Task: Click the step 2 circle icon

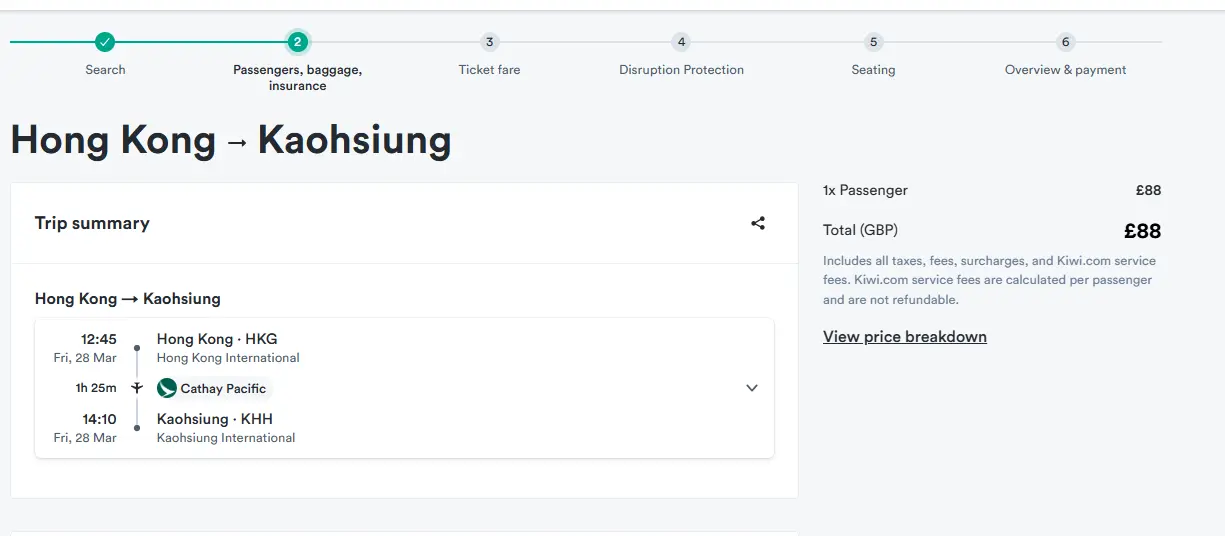Action: pyautogui.click(x=297, y=42)
